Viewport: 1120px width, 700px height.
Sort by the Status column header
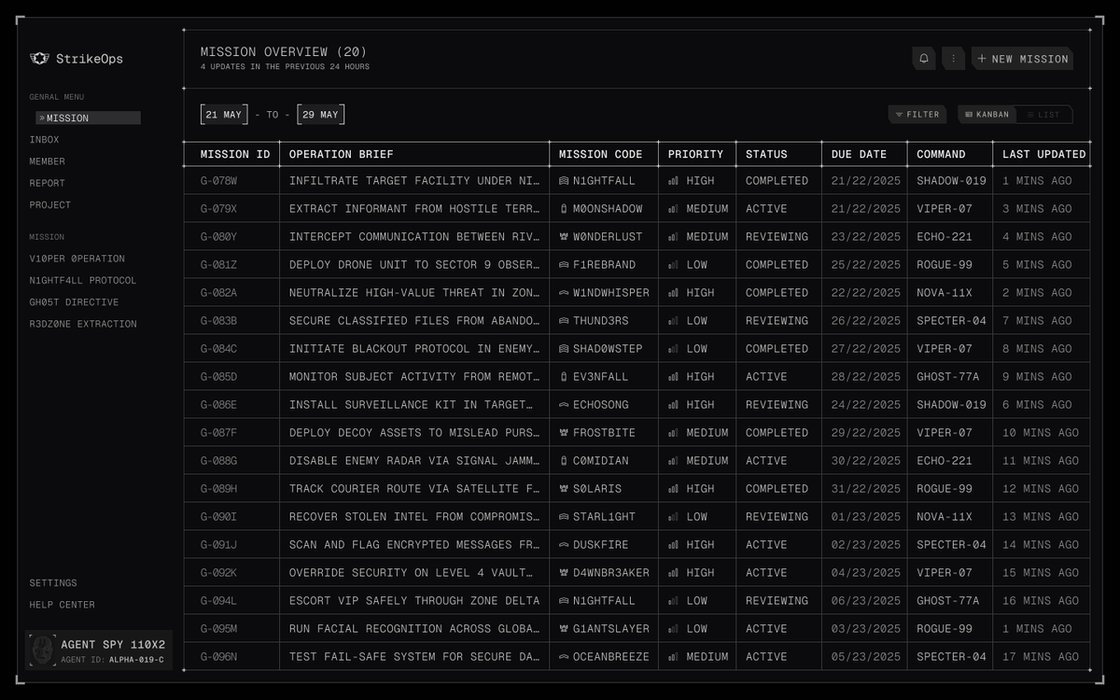click(x=766, y=154)
